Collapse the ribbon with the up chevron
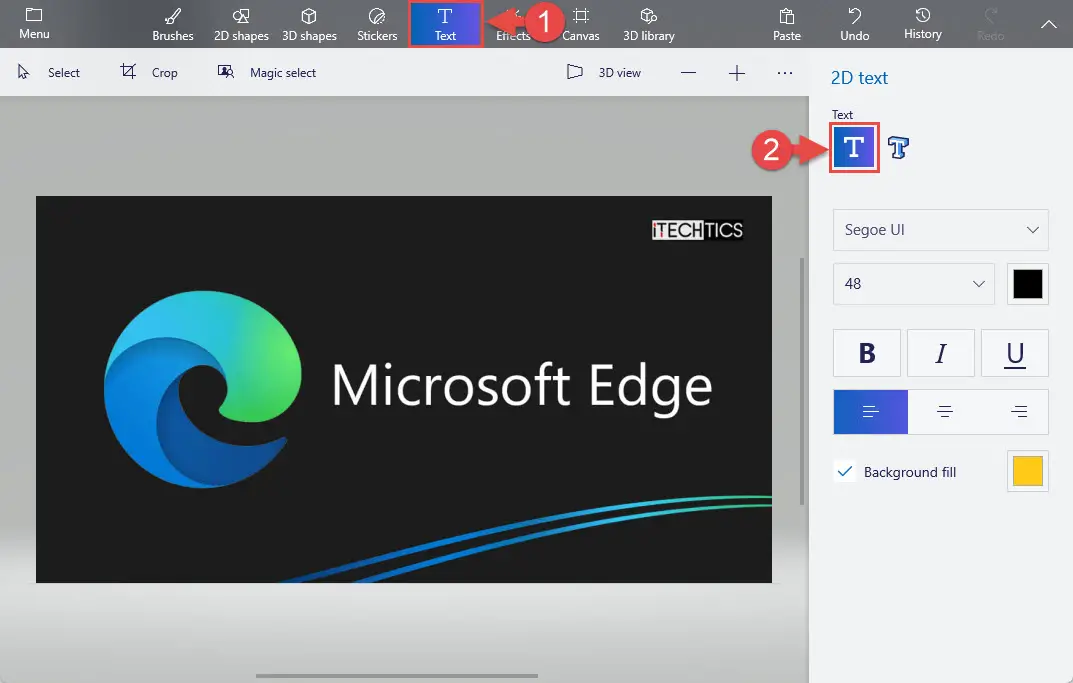This screenshot has height=683, width=1073. tap(1048, 25)
